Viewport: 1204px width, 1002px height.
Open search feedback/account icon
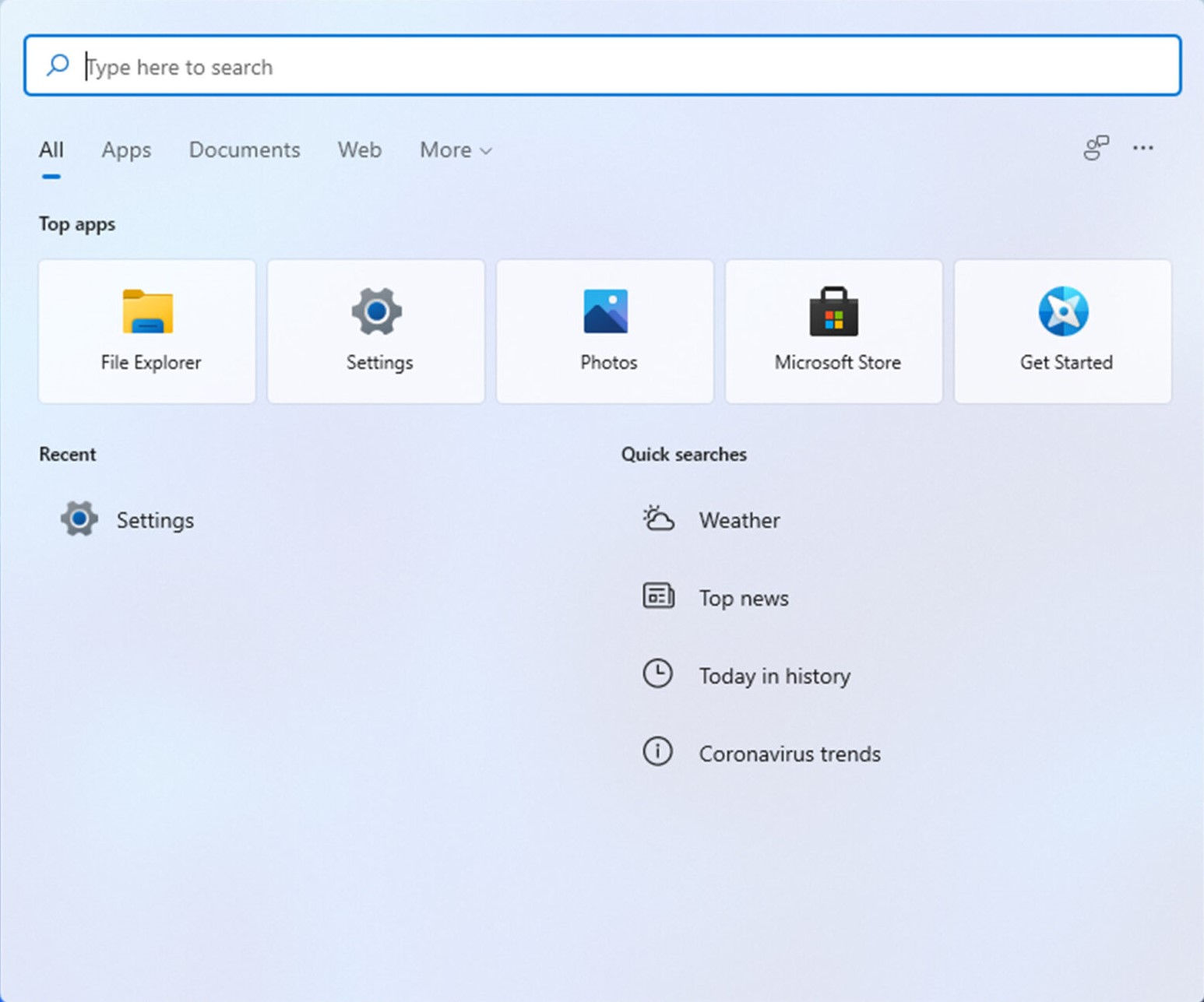click(x=1096, y=148)
